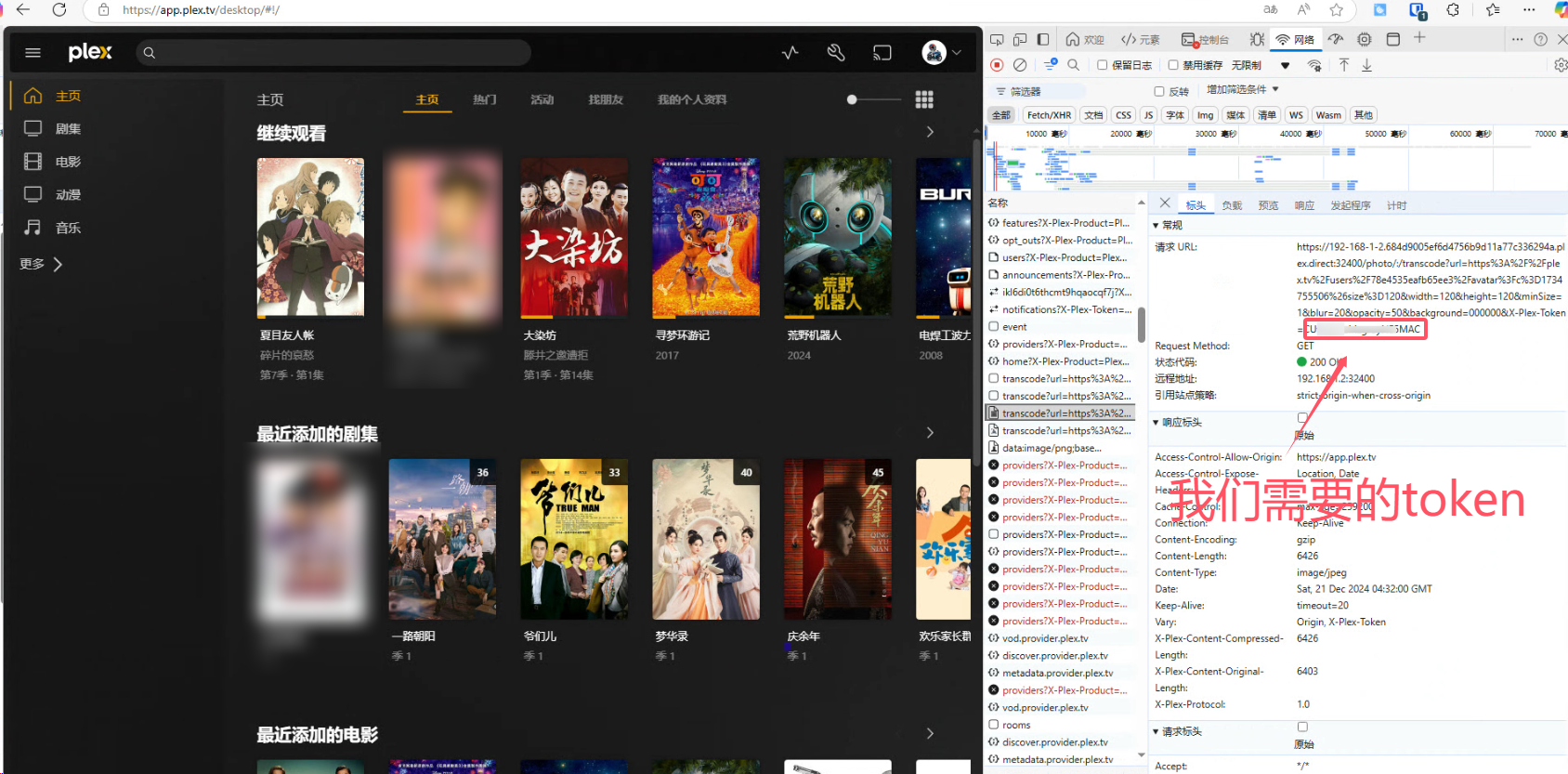Select the 全部 request type filter
The height and width of the screenshot is (774, 1568).
1000,115
